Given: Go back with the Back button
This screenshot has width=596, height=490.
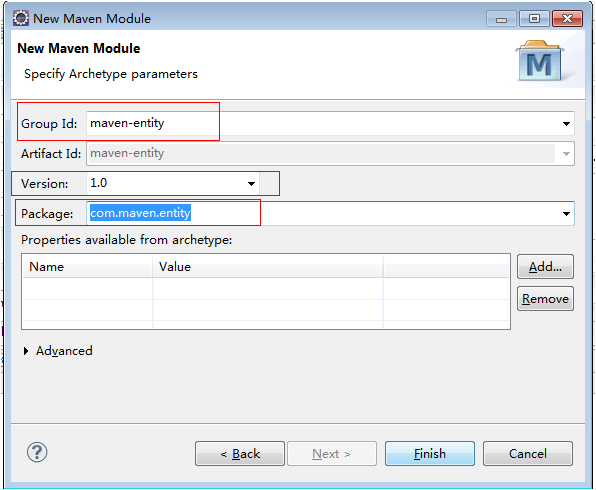Looking at the screenshot, I should click(x=240, y=454).
